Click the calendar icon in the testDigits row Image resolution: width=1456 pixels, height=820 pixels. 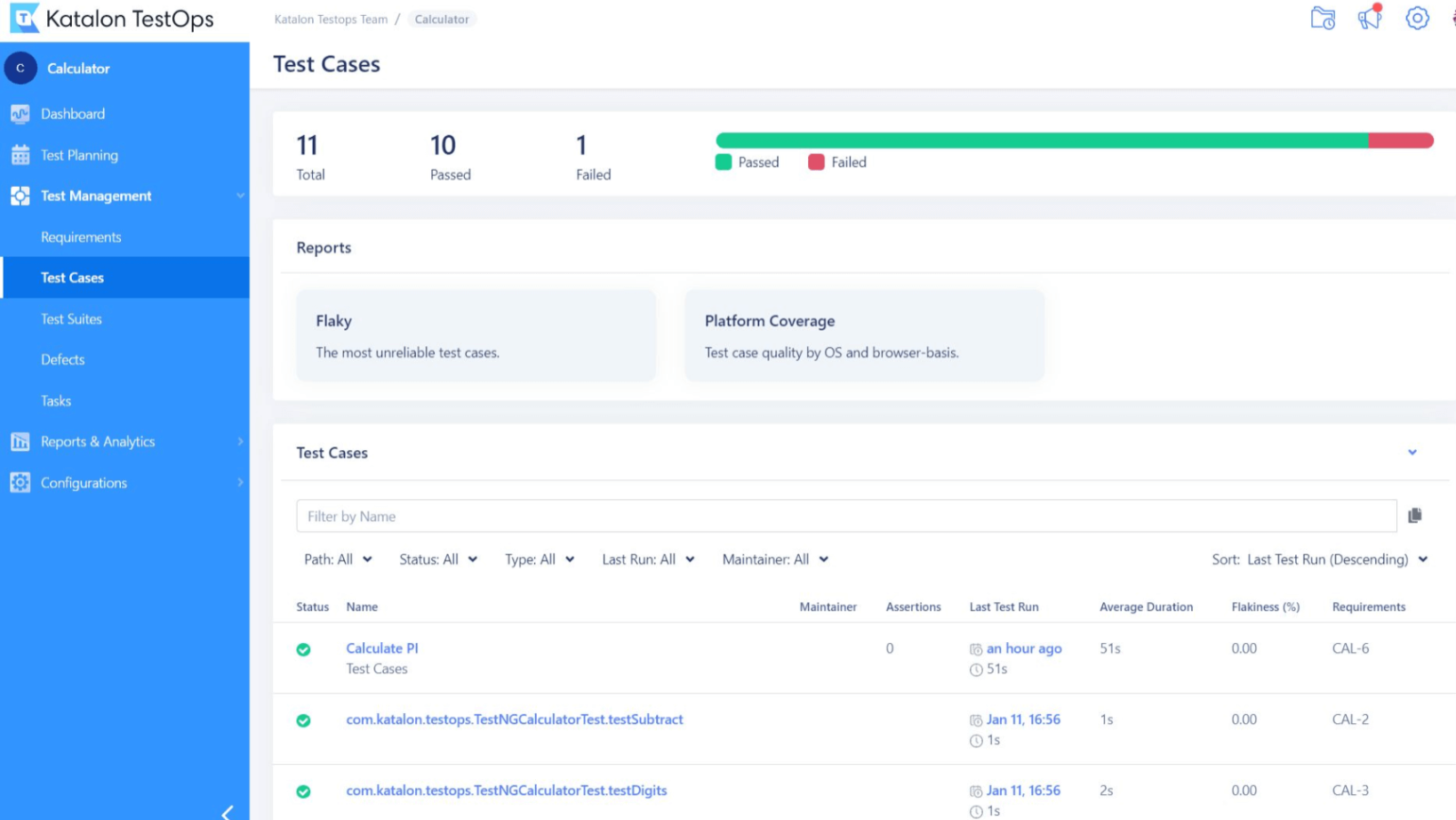point(976,792)
